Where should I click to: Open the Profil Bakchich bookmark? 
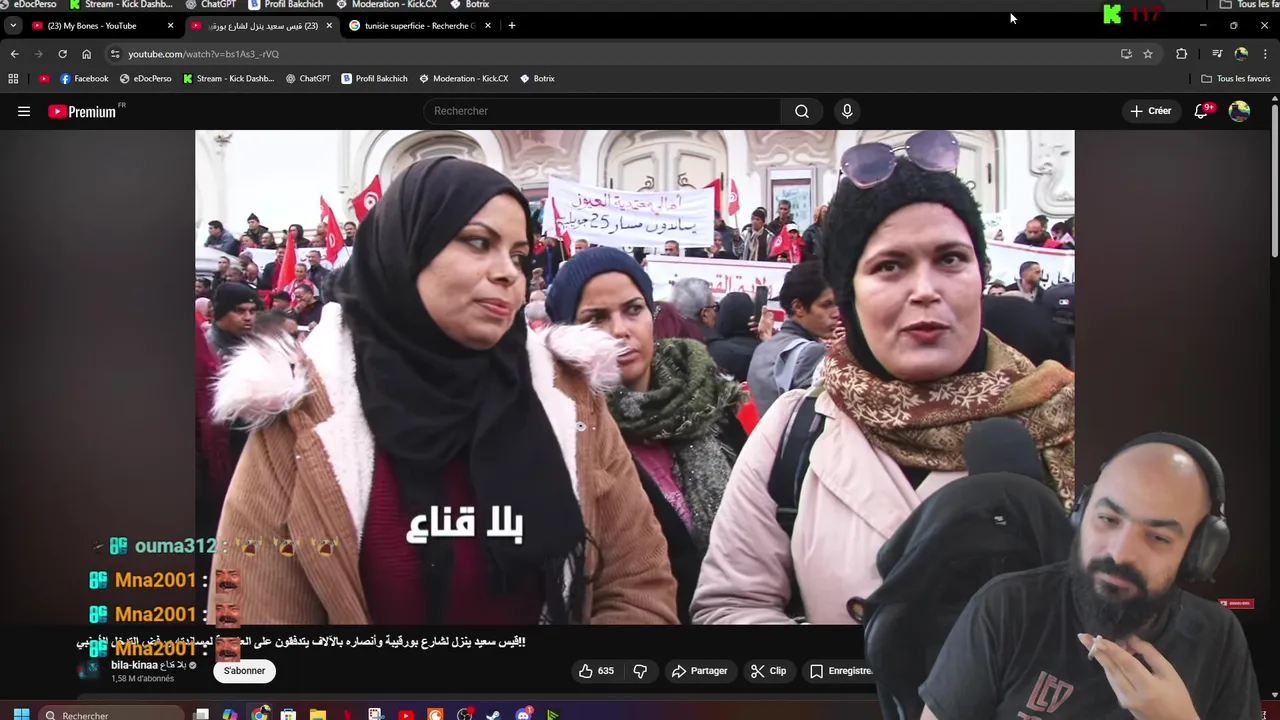[375, 78]
